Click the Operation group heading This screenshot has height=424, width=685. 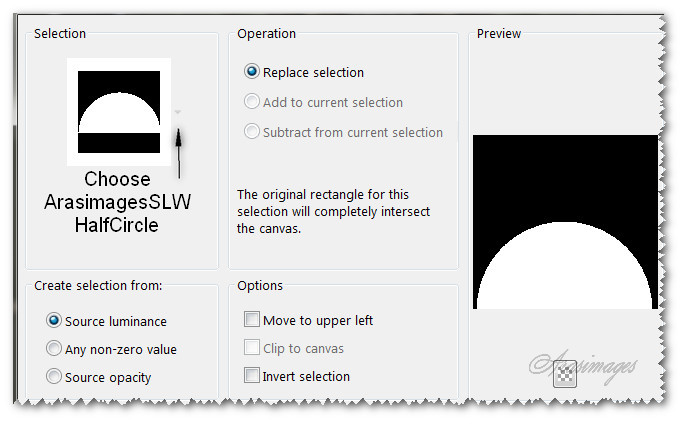click(x=267, y=34)
